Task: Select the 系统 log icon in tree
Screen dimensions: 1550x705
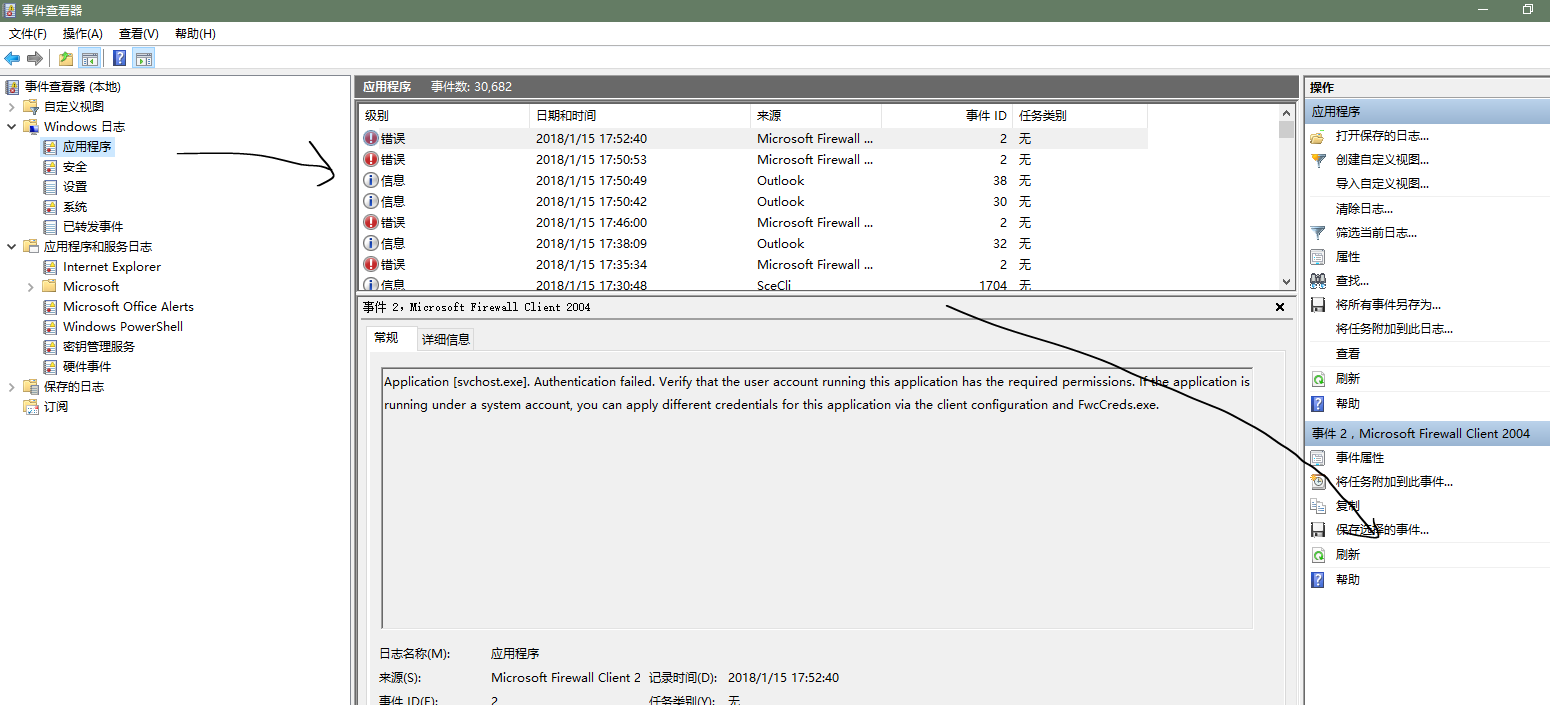Action: [x=50, y=207]
